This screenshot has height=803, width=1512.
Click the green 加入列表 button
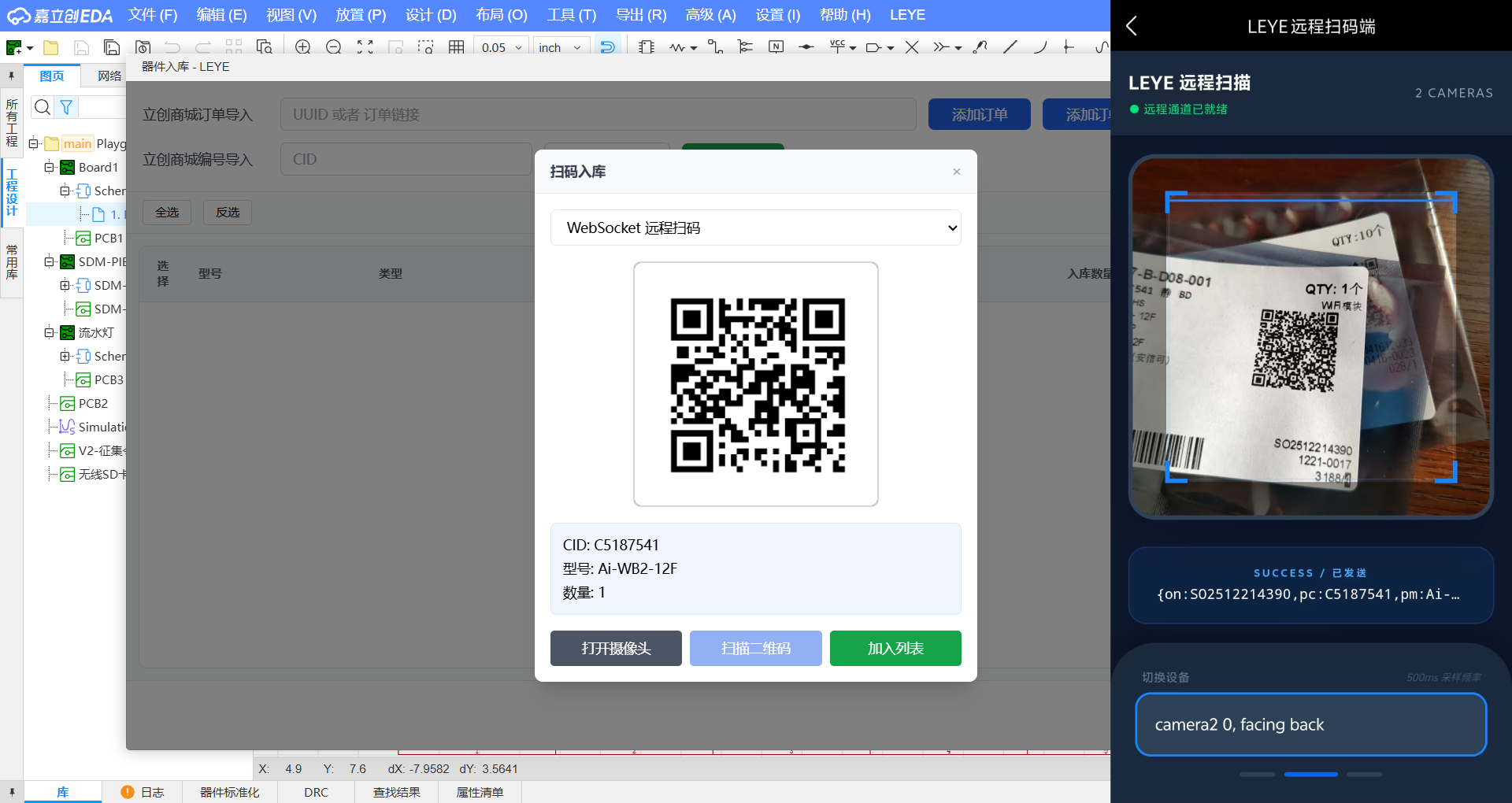[895, 648]
